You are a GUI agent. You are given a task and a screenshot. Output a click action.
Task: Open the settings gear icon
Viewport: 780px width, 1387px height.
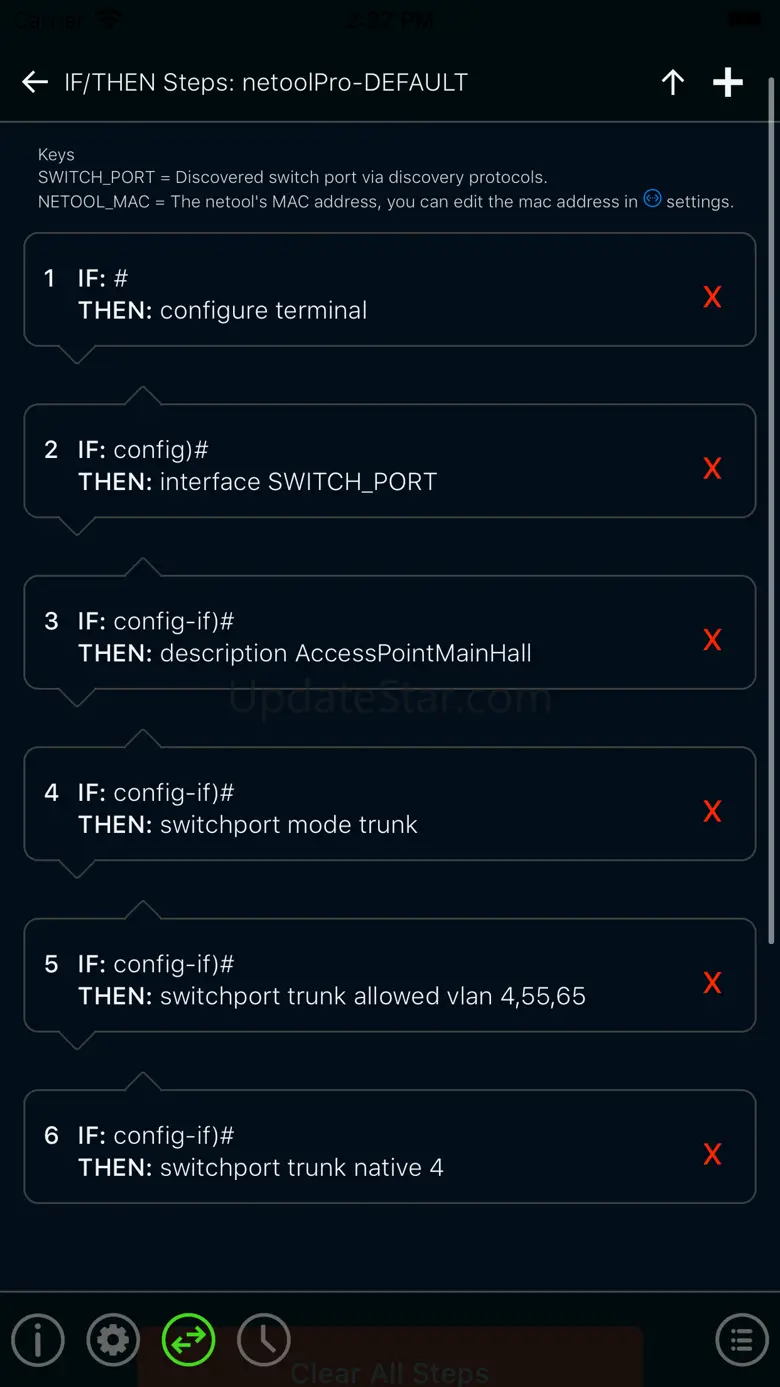(x=113, y=1339)
